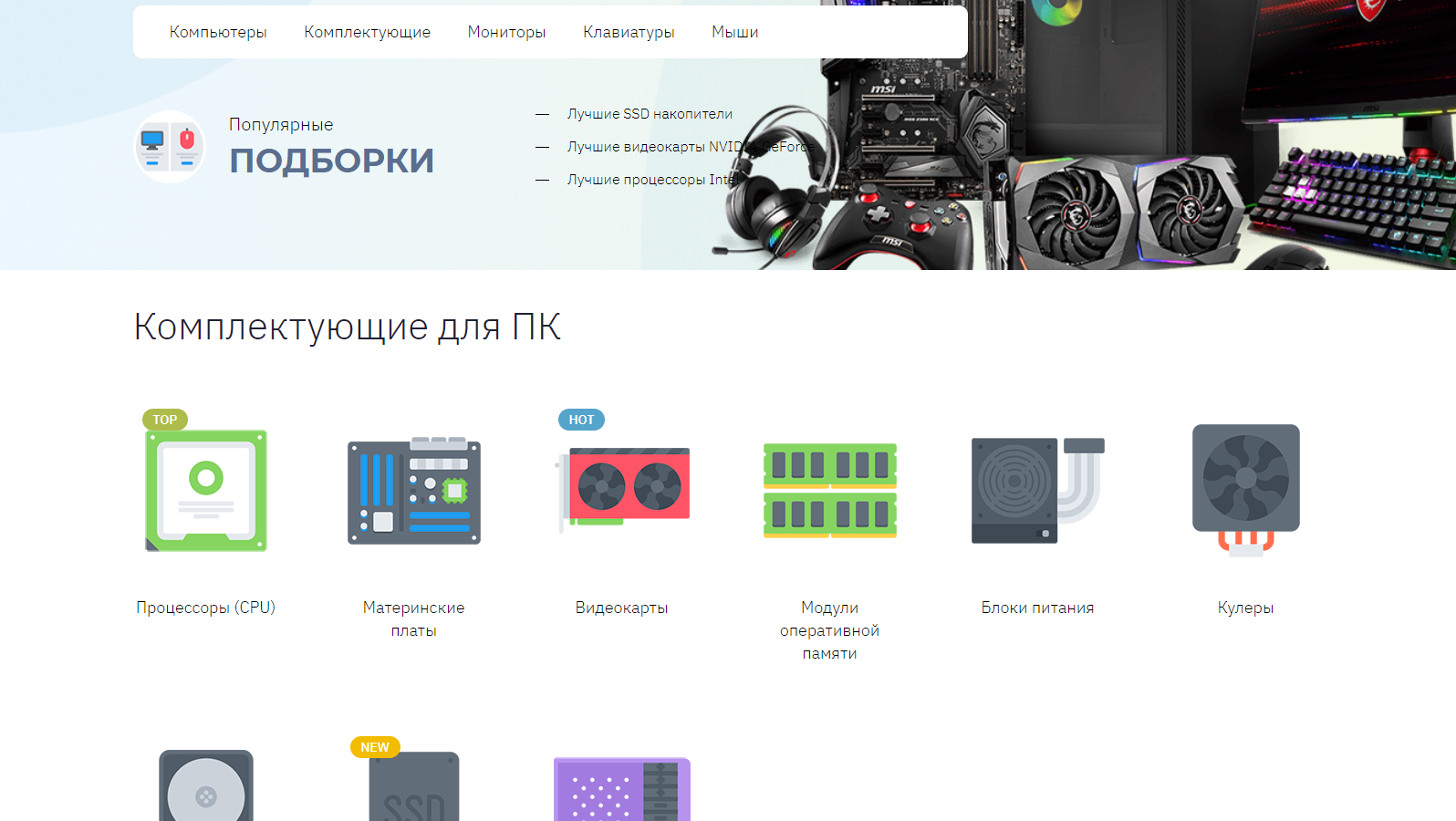1456x821 pixels.
Task: Open the SSD category icon
Action: pyautogui.click(x=414, y=788)
